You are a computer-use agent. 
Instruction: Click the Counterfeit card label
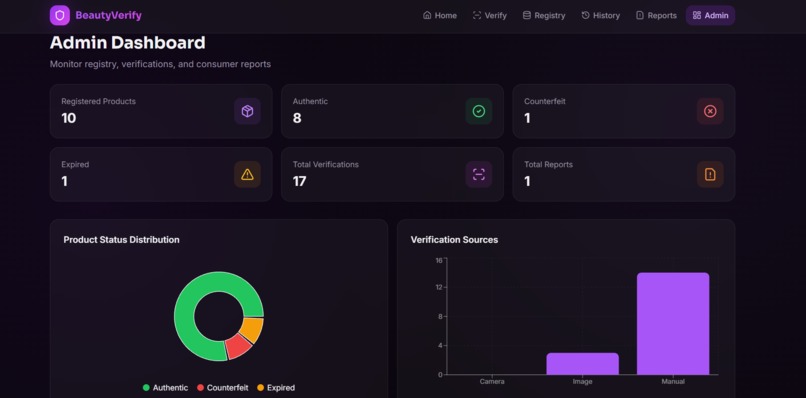(x=545, y=101)
